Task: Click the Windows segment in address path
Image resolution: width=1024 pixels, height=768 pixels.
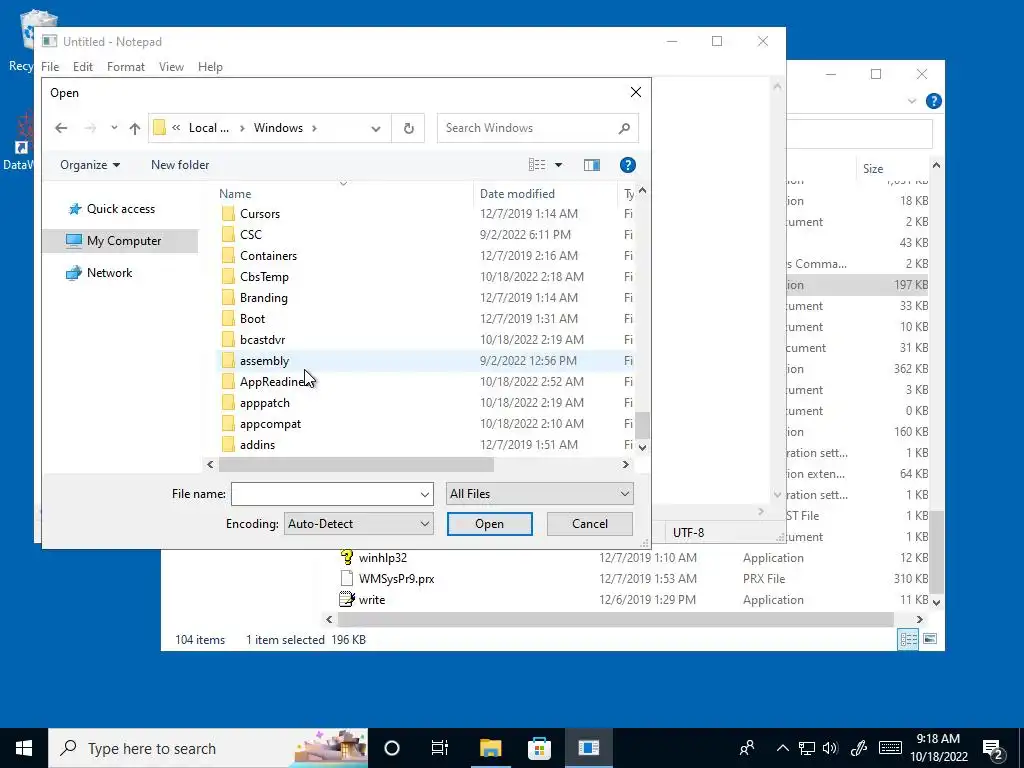Action: pyautogui.click(x=278, y=128)
